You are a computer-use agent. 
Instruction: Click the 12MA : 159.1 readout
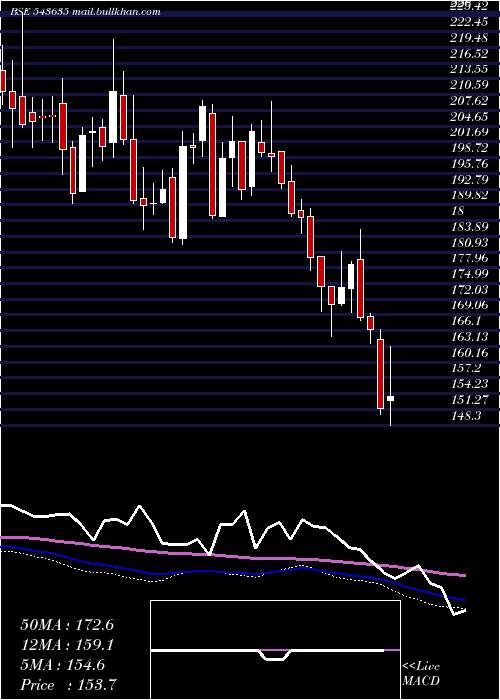click(67, 645)
